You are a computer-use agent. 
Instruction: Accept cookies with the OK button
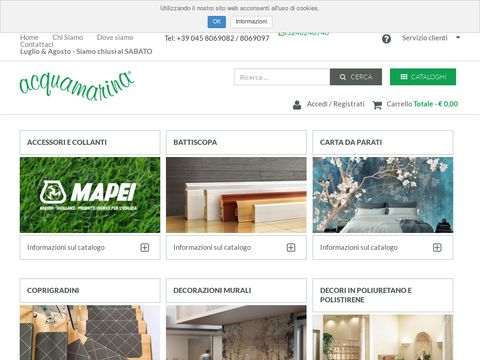tap(217, 22)
